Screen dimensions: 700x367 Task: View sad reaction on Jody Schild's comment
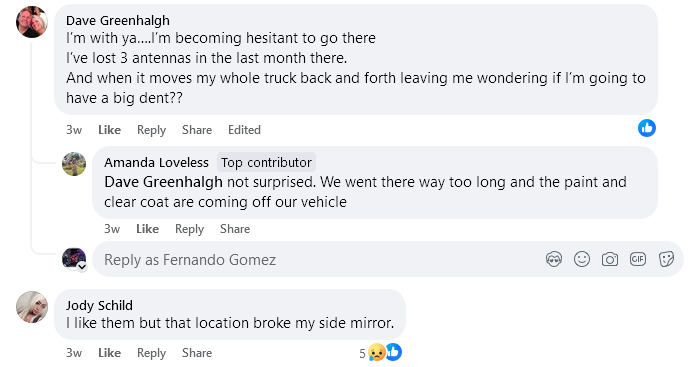(x=377, y=353)
